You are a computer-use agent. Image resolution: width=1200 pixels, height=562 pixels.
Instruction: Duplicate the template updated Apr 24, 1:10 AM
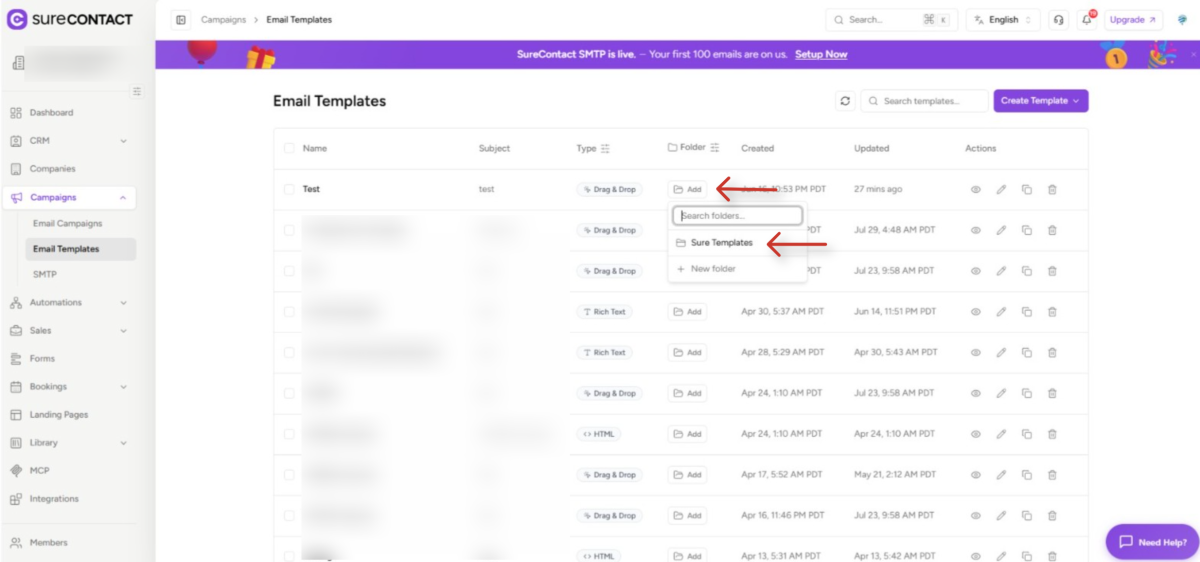(x=1026, y=434)
